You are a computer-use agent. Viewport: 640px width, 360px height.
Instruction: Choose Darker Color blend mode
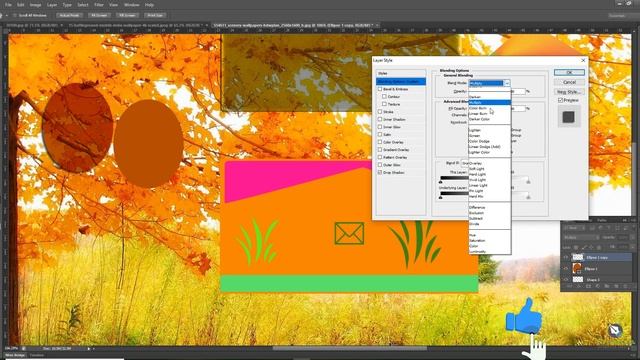click(x=479, y=119)
